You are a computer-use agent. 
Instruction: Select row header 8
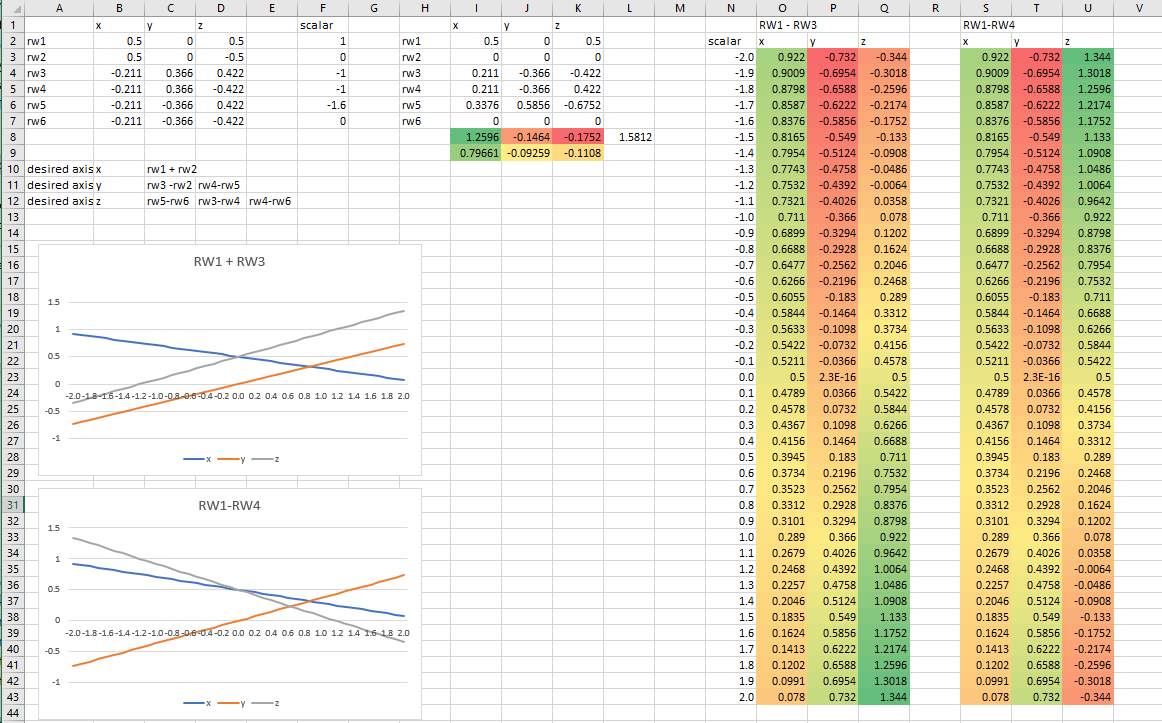pos(12,137)
